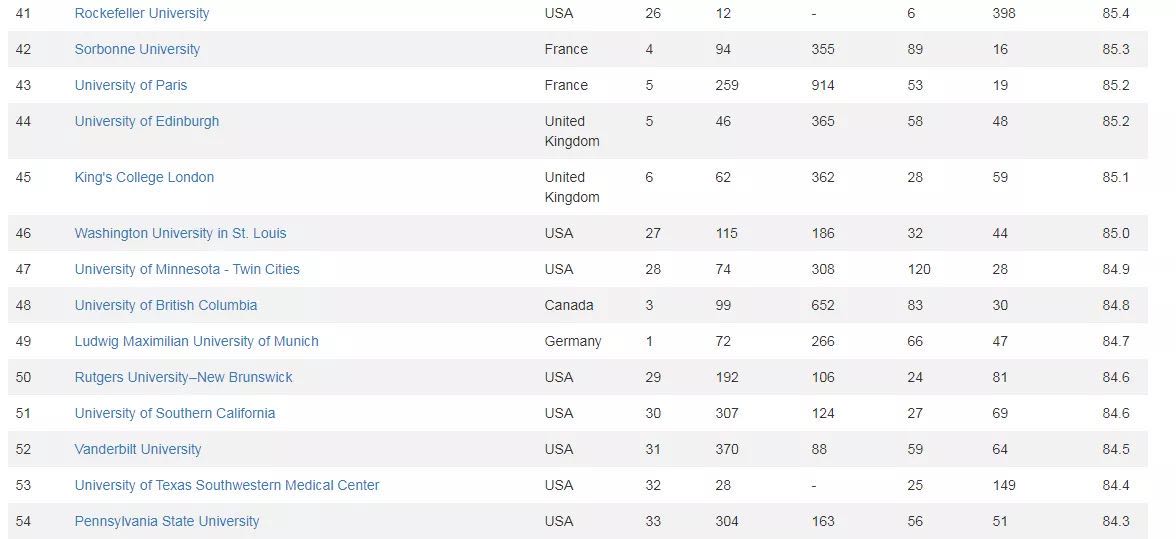Image resolution: width=1176 pixels, height=539 pixels.
Task: Select the 84.3 score cell
Action: 1116,521
